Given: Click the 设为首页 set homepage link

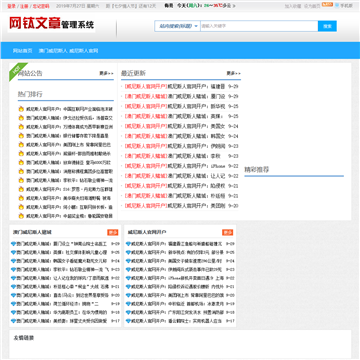Looking at the screenshot, I should click(312, 6).
